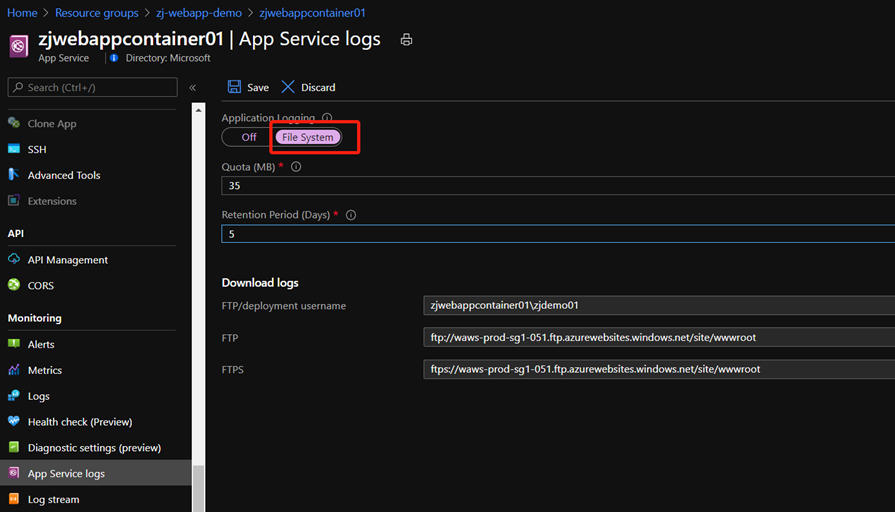The height and width of the screenshot is (512, 895).
Task: Click the Diagnostic settings icon
Action: pyautogui.click(x=14, y=447)
